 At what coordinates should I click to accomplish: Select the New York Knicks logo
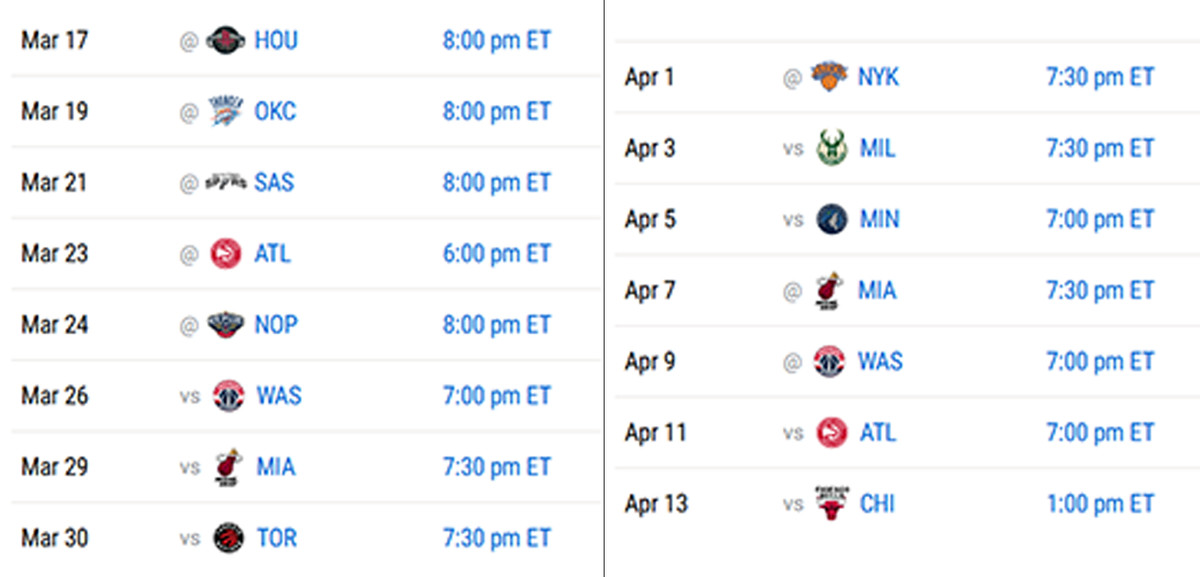click(829, 77)
